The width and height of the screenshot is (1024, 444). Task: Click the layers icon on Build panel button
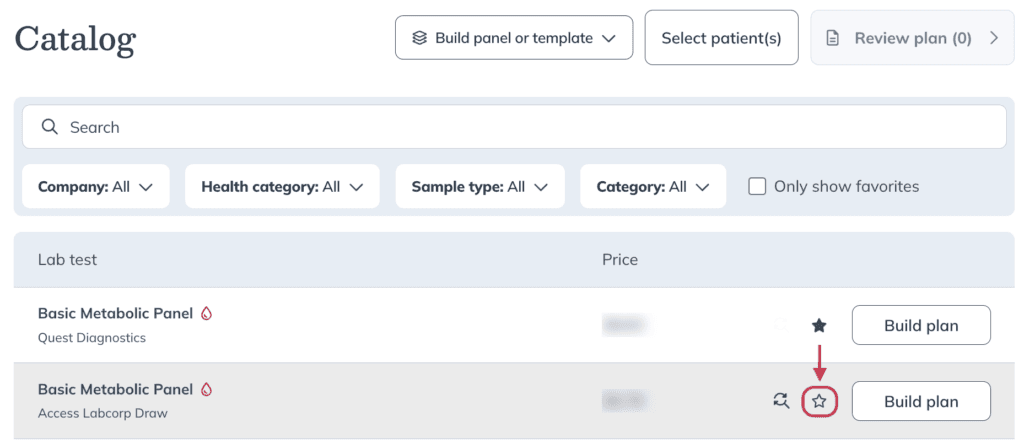pos(420,39)
